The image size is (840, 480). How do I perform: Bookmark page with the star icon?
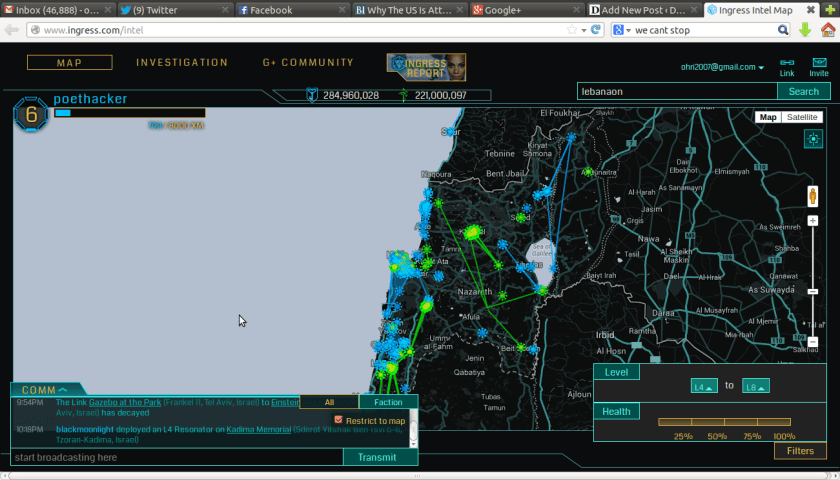pos(572,30)
